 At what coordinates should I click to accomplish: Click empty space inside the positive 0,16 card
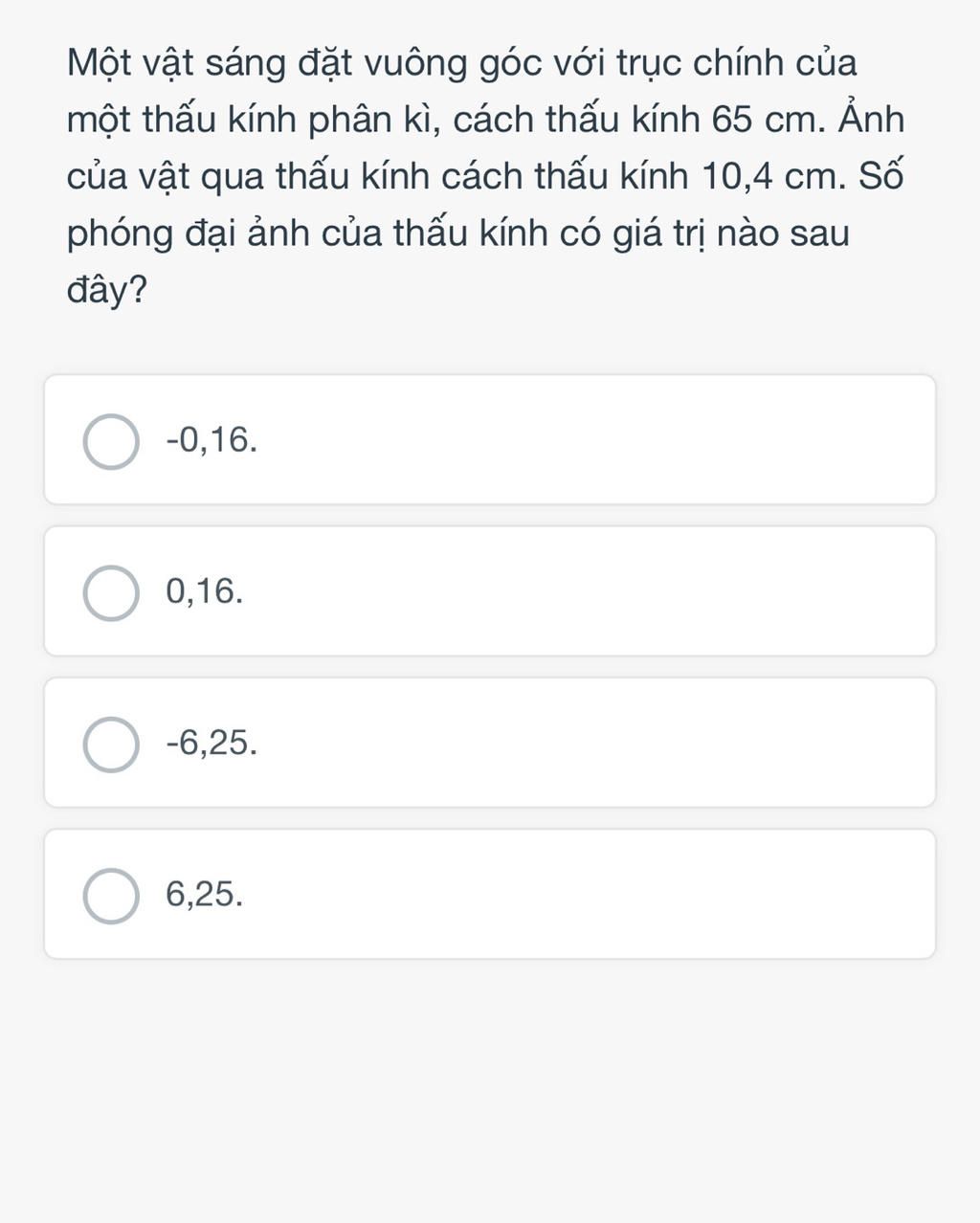(x=593, y=591)
